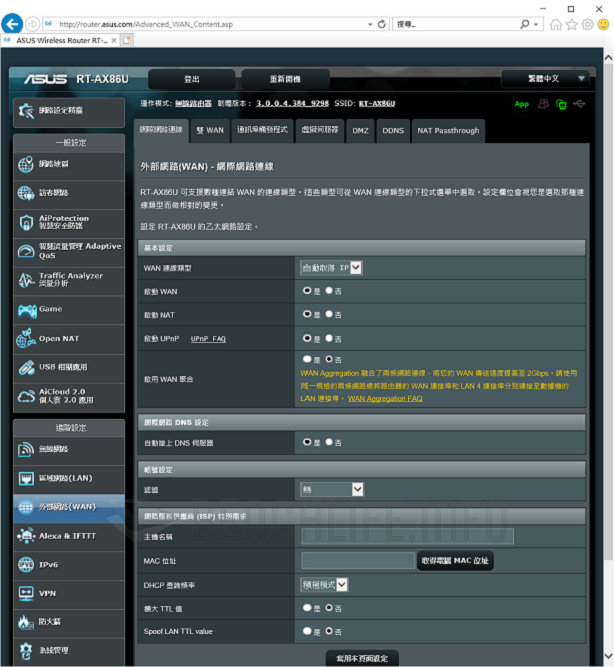Open Wireless settings icon in sidebar
Viewport: 614px width, 667px height.
coord(26,449)
